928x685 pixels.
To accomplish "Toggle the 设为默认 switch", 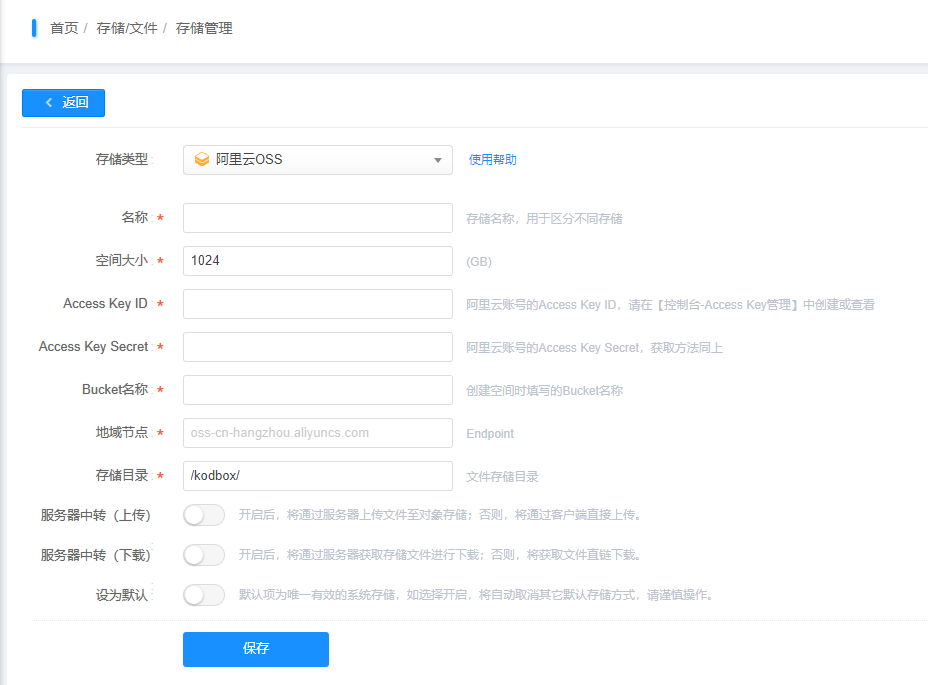I will click(204, 595).
